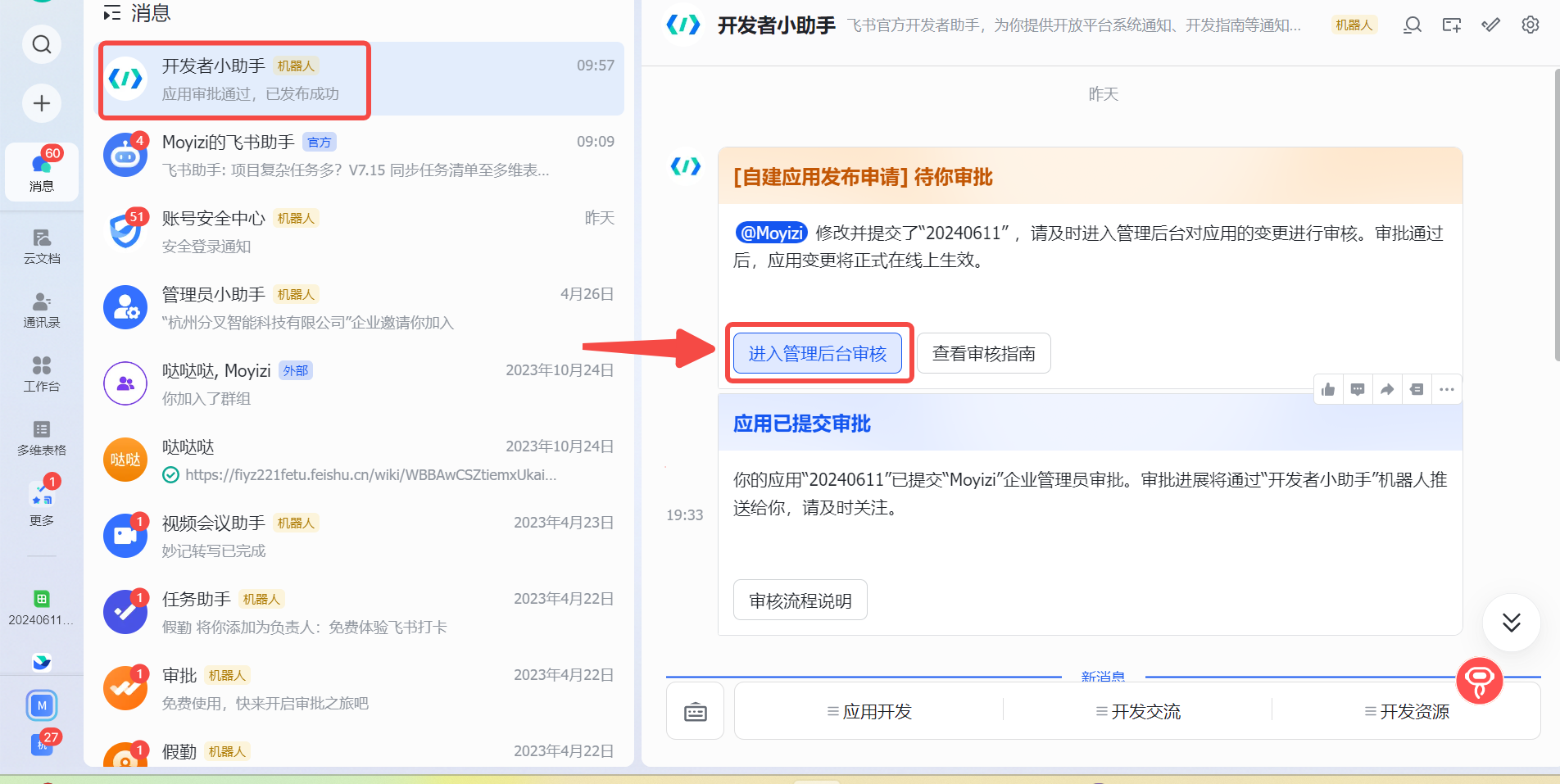This screenshot has height=784, width=1560.
Task: Expand the 开发交流 bot menu
Action: coord(1137,711)
